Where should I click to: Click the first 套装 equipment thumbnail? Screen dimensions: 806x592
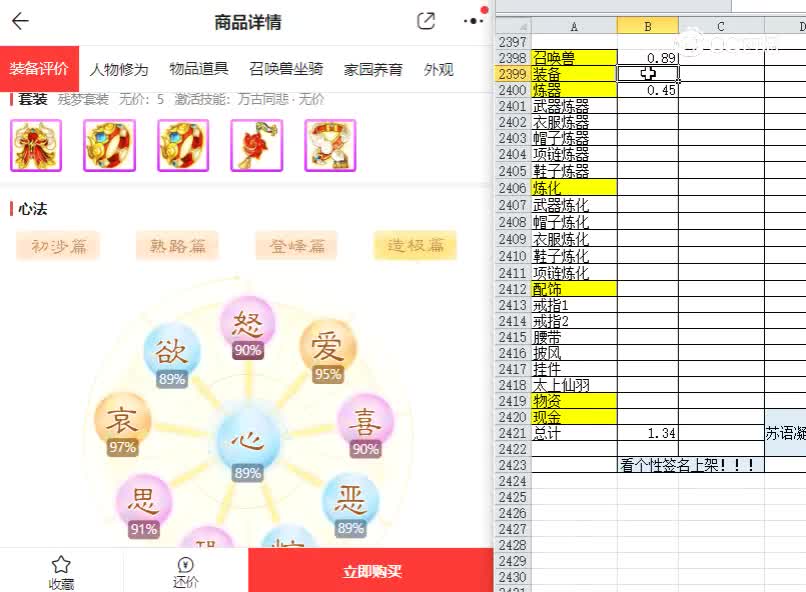coord(36,145)
